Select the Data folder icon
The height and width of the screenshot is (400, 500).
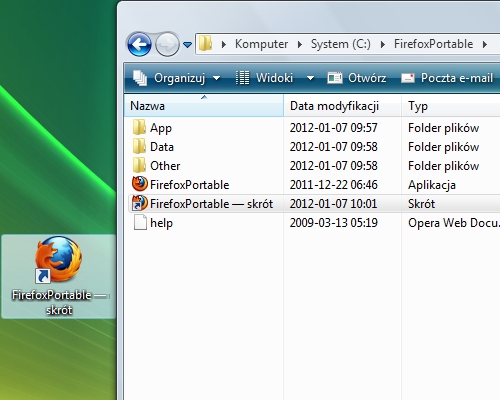[139, 146]
